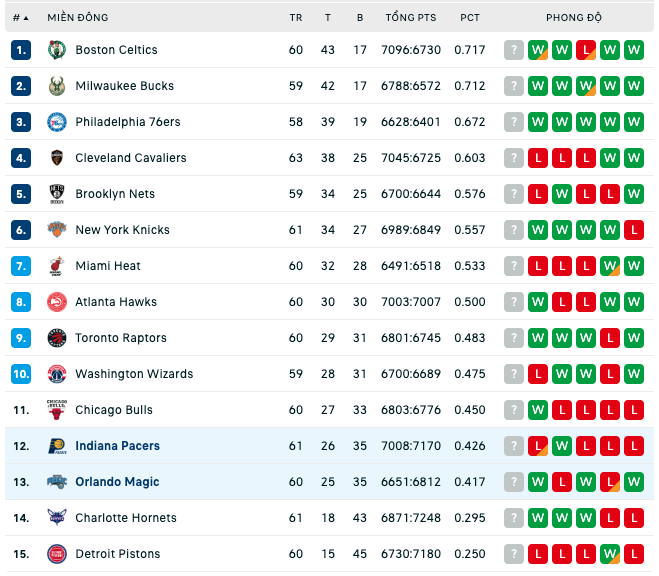This screenshot has width=659, height=576.
Task: Click Boston Celtics' red L form badge
Action: point(586,50)
